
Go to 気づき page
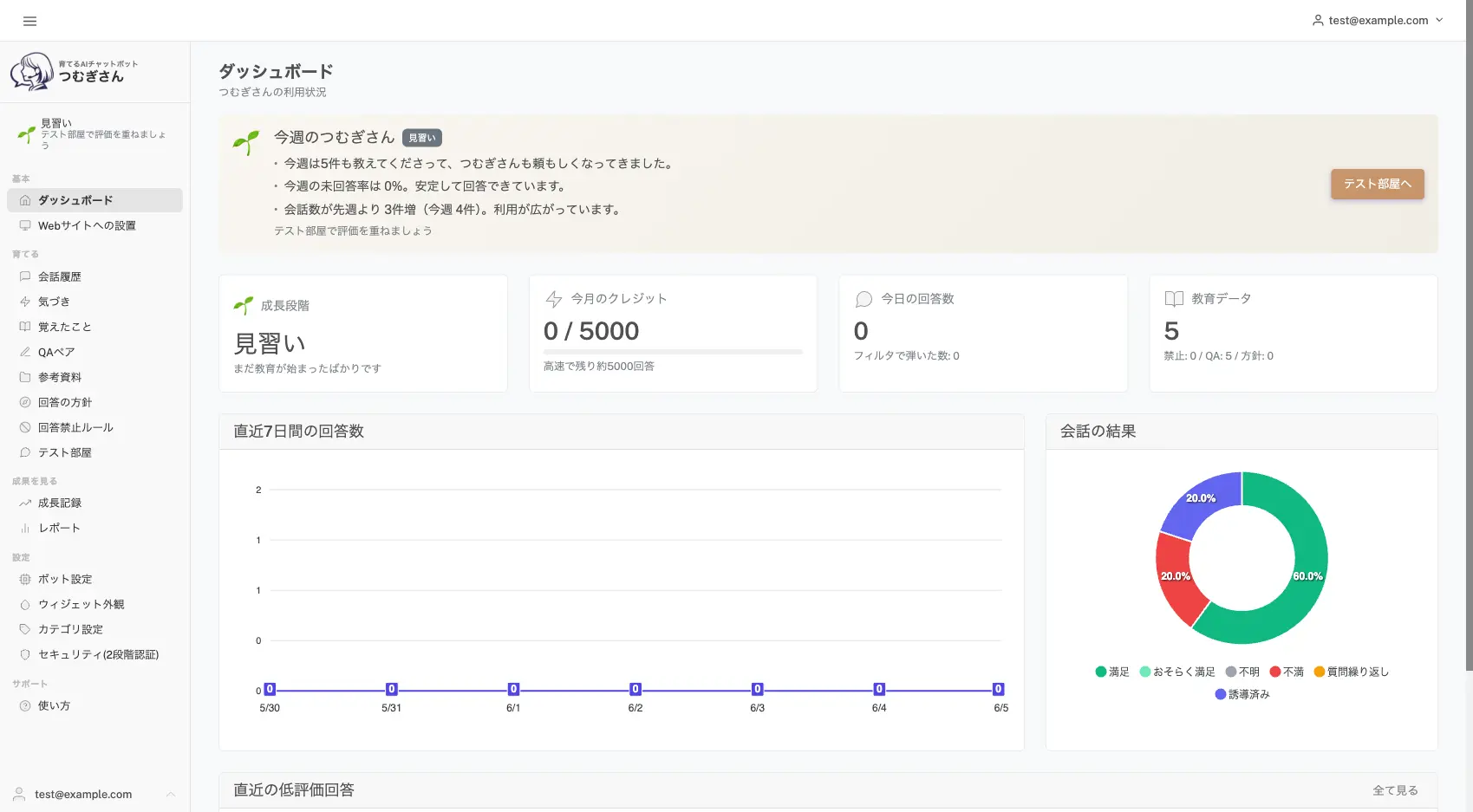pos(95,302)
